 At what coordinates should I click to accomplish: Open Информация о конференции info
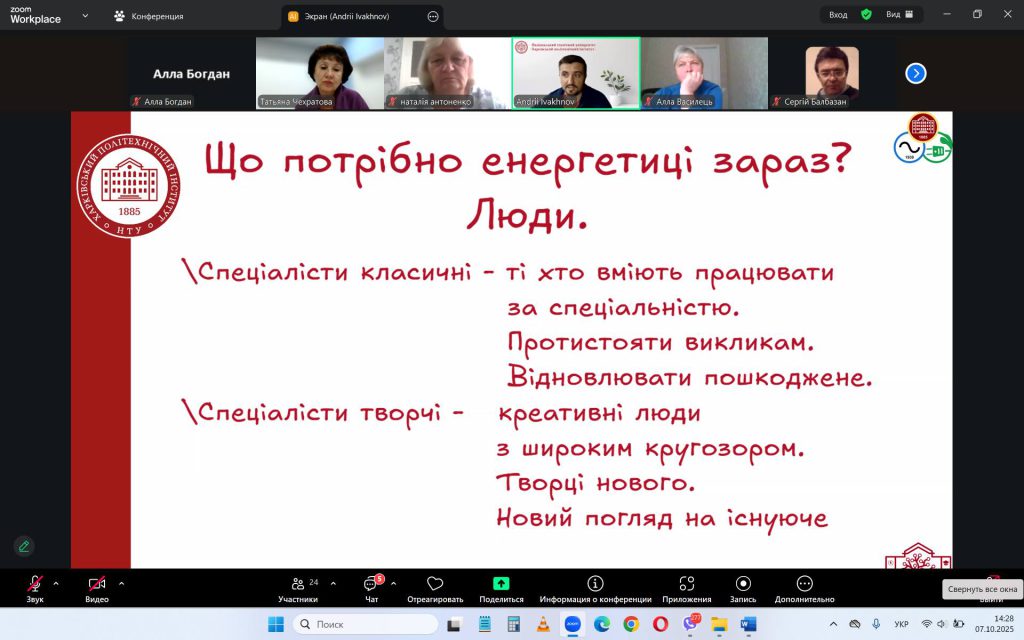595,588
